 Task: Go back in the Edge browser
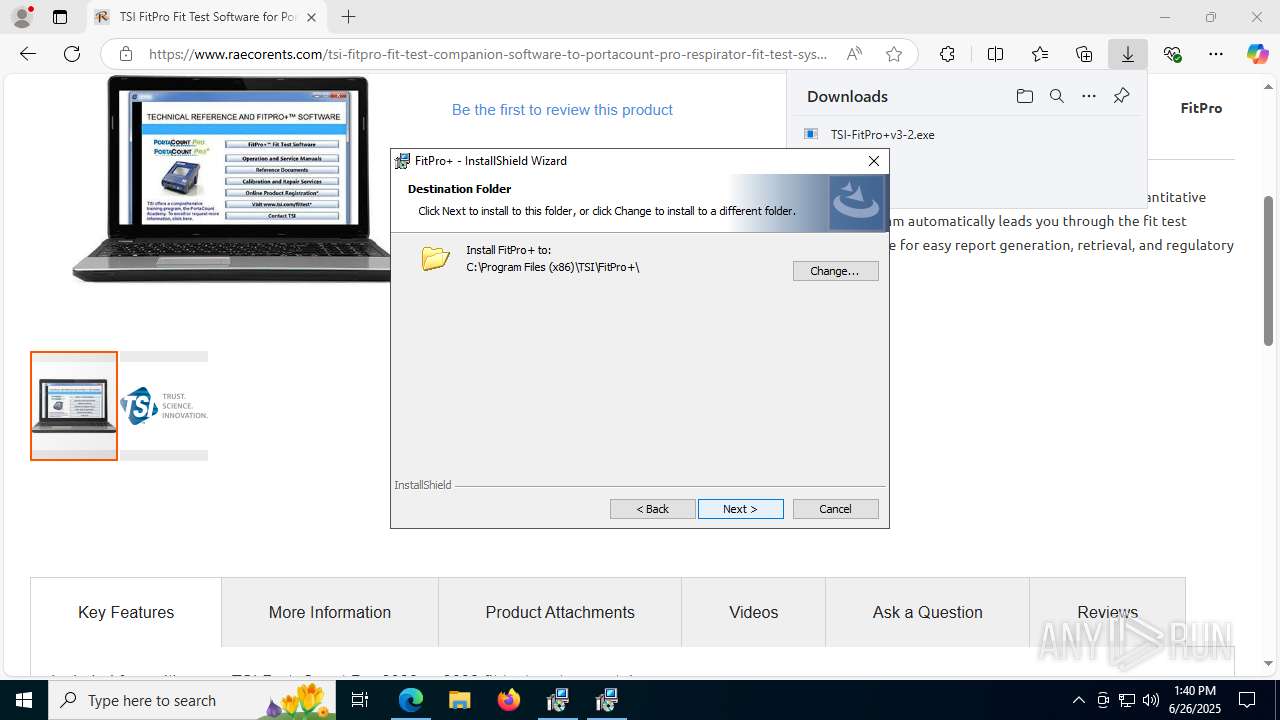[28, 54]
